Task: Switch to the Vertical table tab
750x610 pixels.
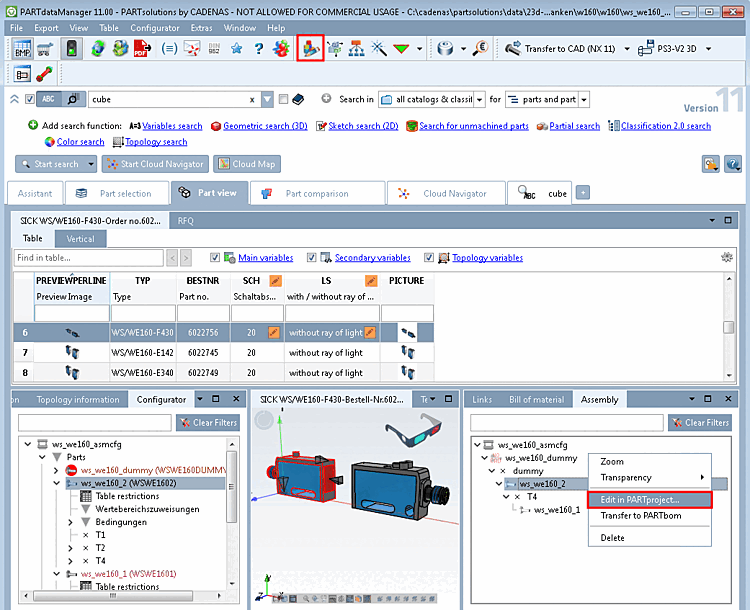Action: click(x=80, y=239)
